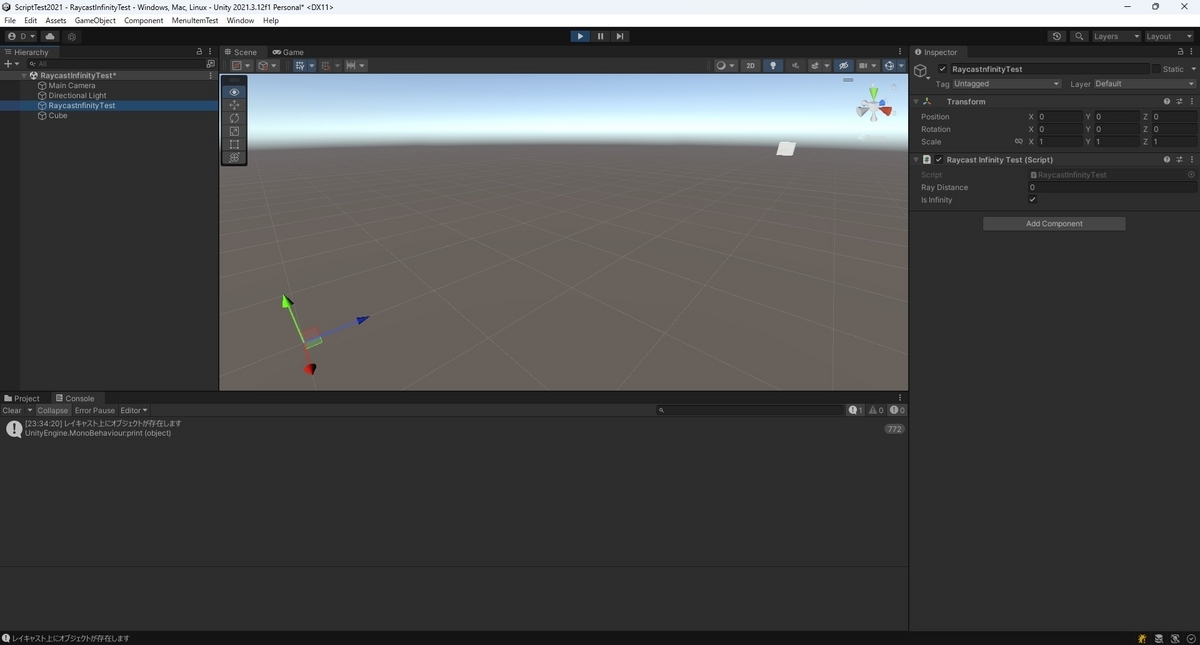Open the Tag dropdown showing Untagged

click(x=1005, y=84)
